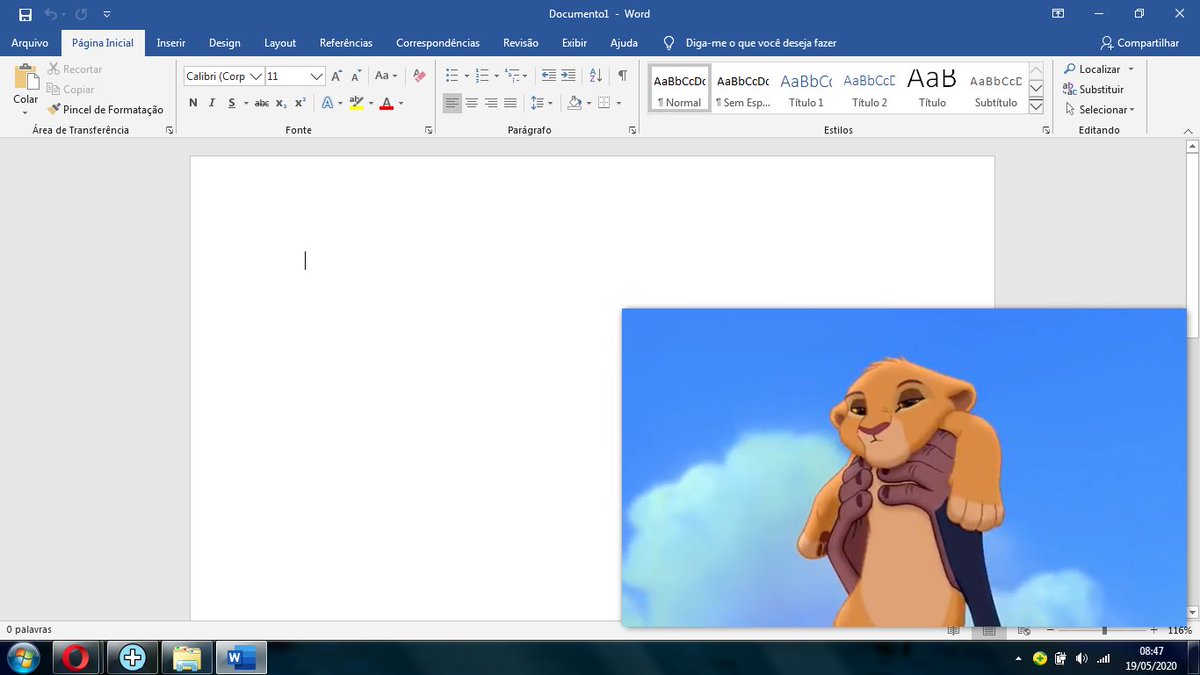Click the yellow text highlight color button
Screen dimensions: 1200x675
357,103
